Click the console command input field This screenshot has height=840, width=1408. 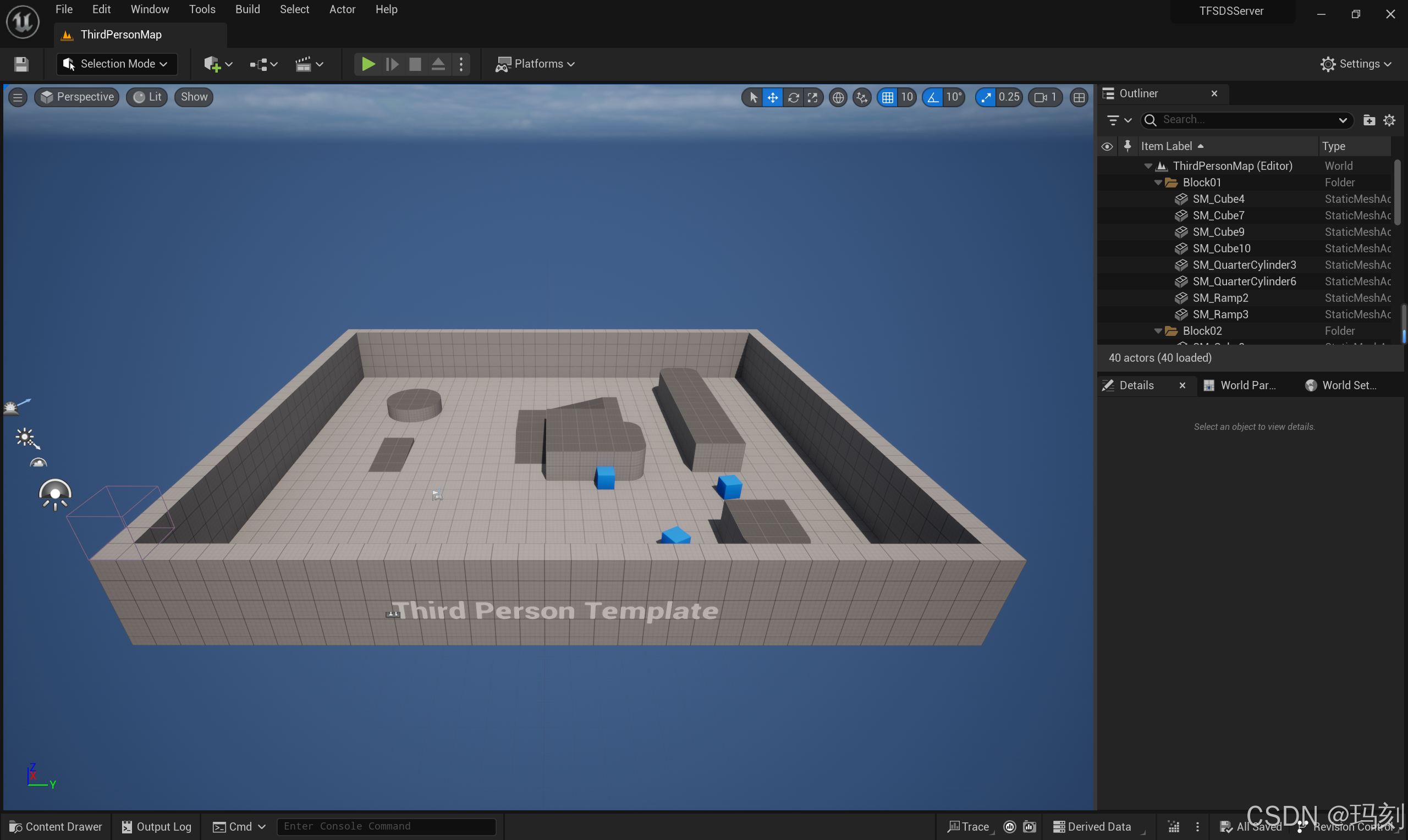(386, 826)
